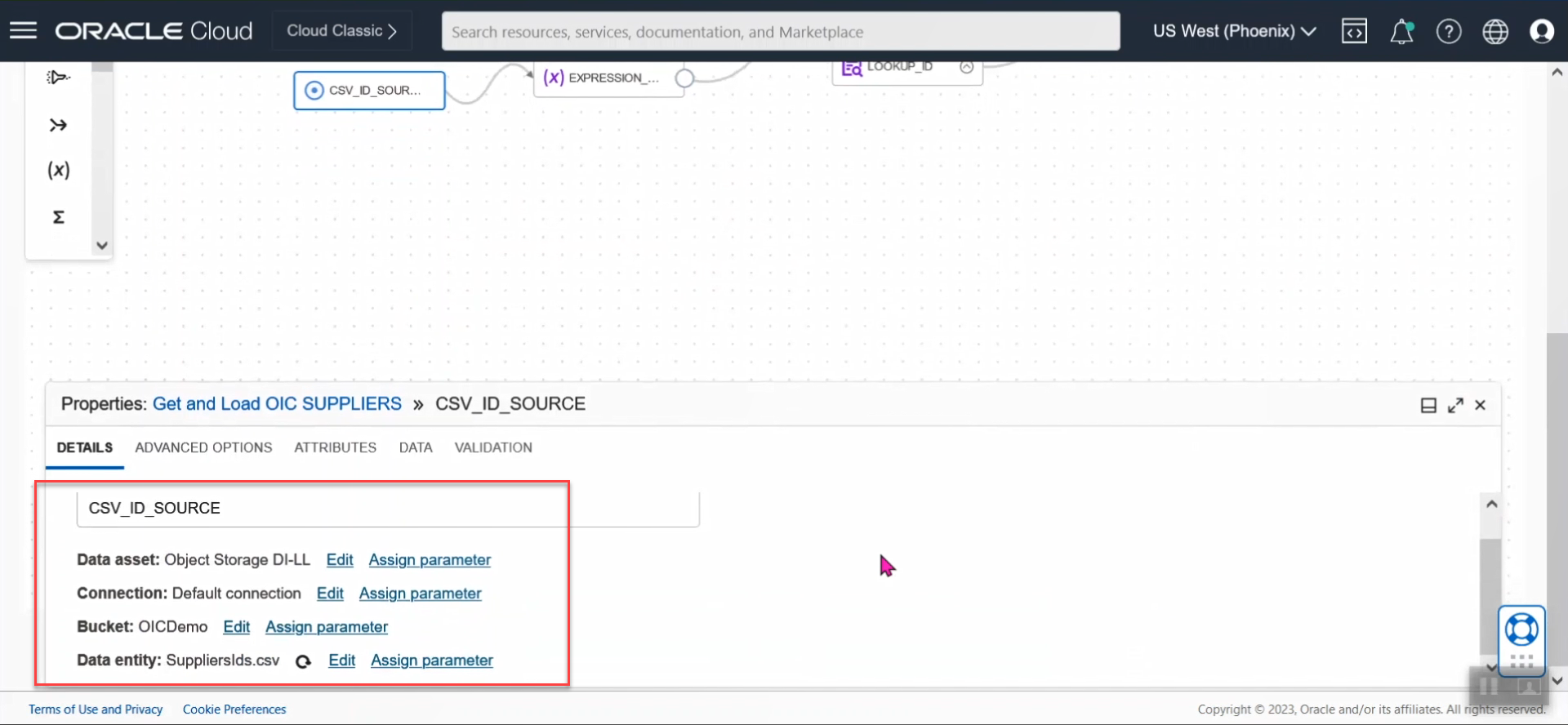1568x725 pixels.
Task: Switch to the DATA tab
Action: point(416,447)
